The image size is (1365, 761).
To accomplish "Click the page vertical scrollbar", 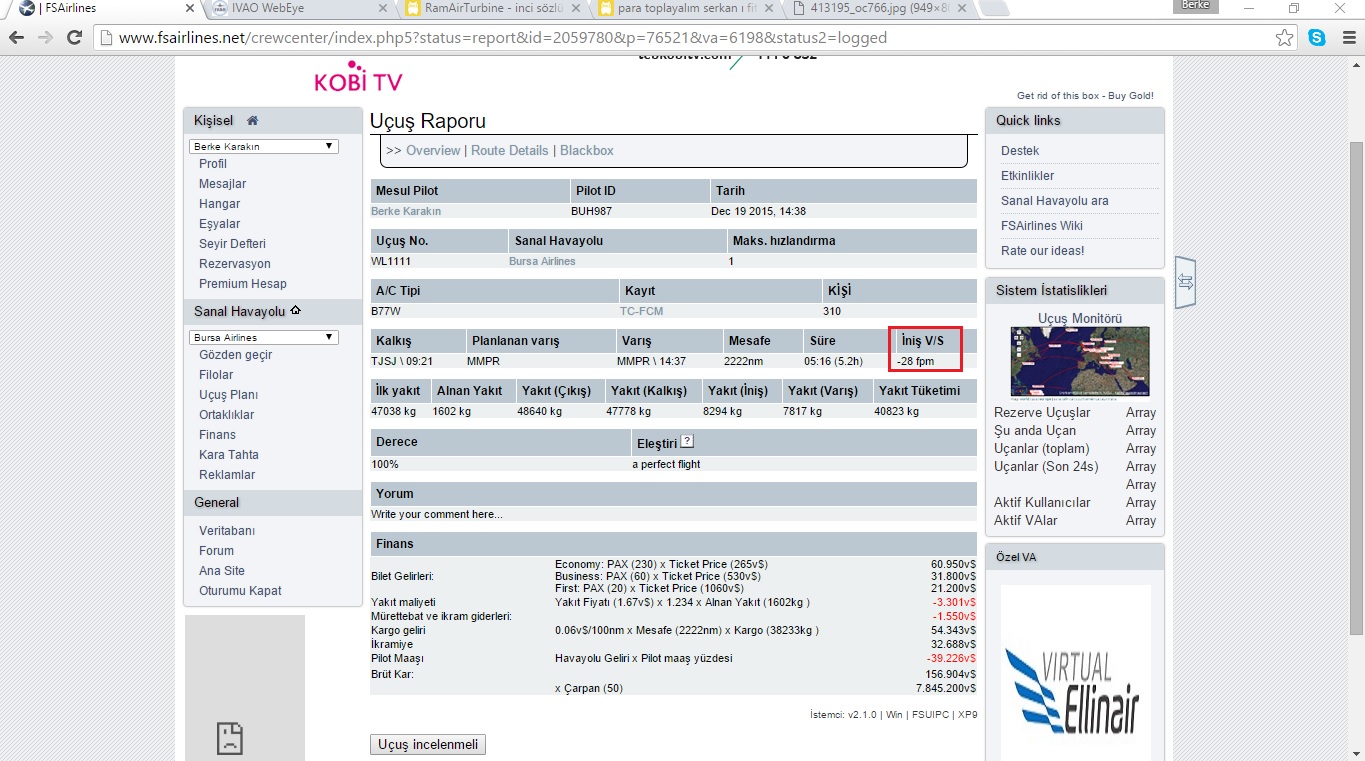I will [1356, 390].
